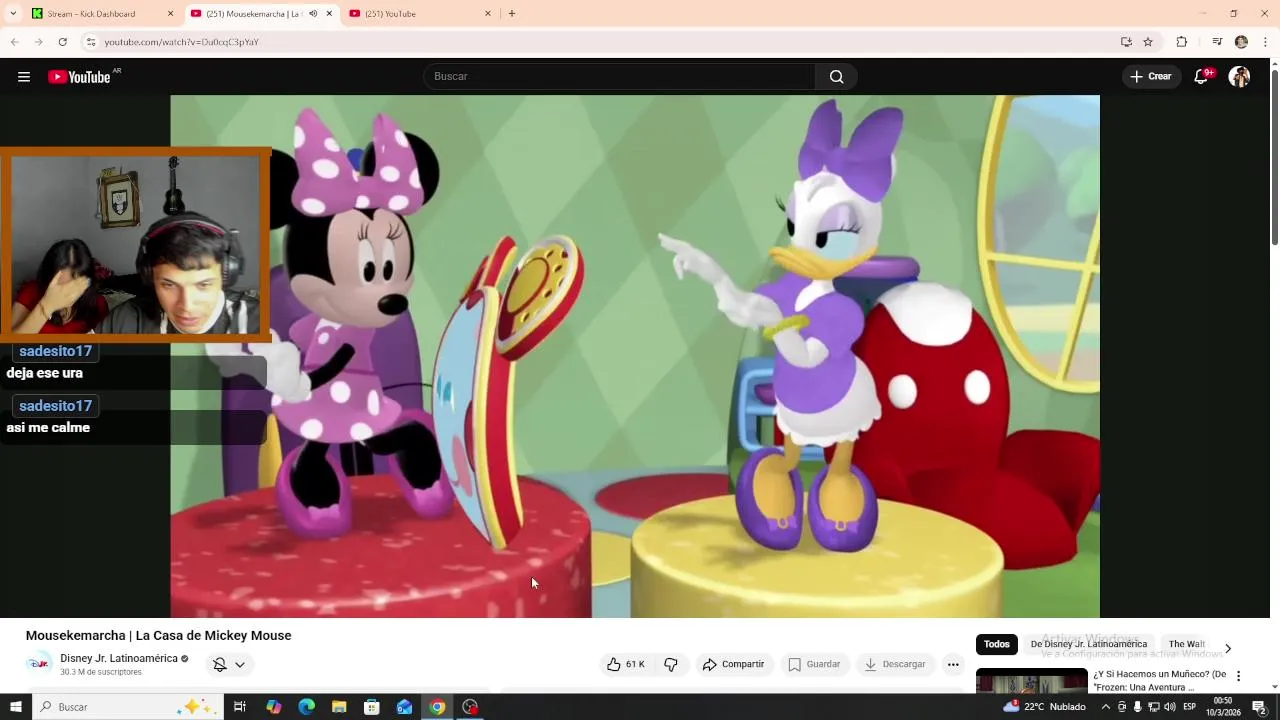Click install app icon in address bar

1126,42
